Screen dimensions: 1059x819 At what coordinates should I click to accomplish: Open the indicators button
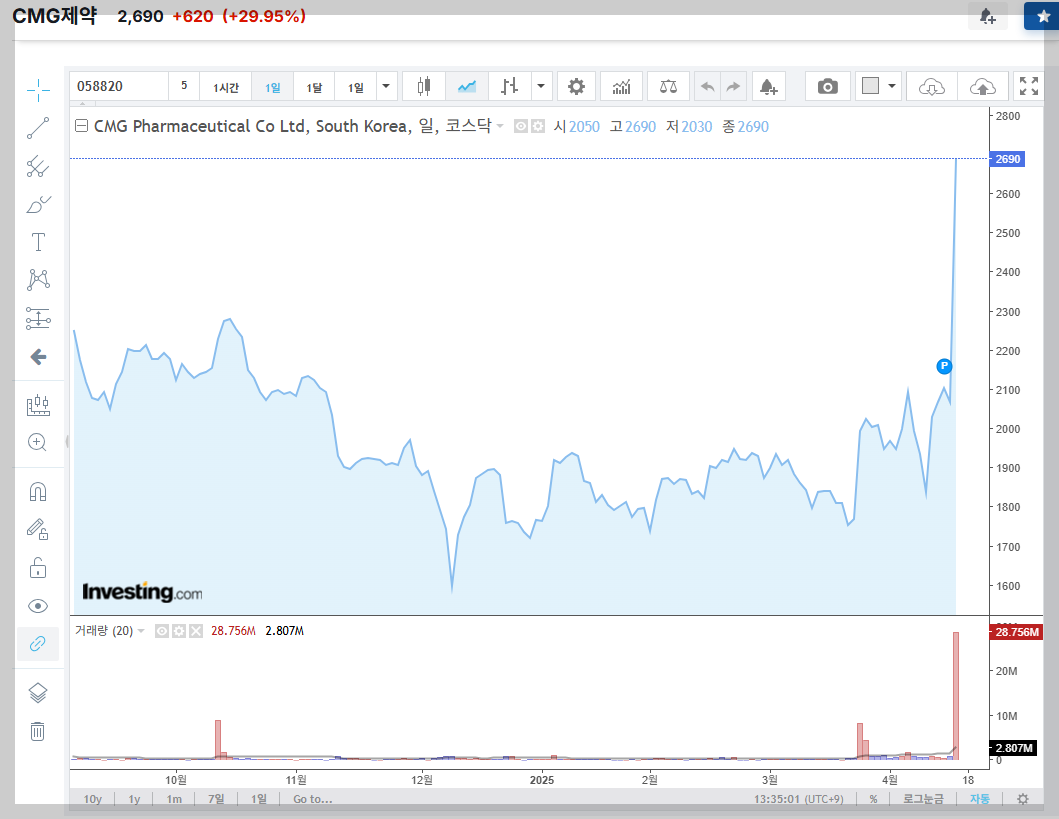click(621, 86)
